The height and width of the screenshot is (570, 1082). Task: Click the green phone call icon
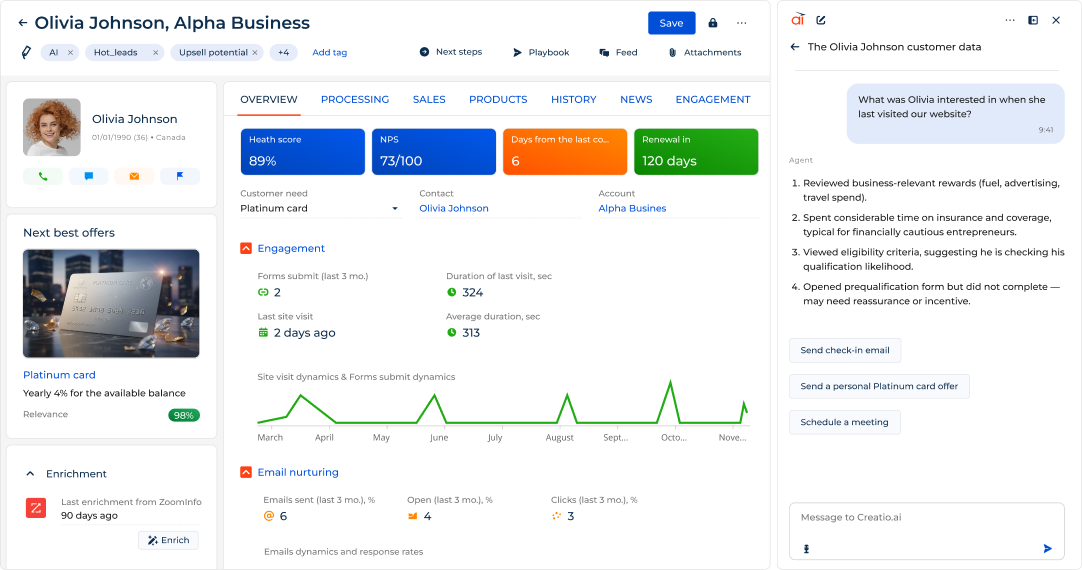click(x=43, y=176)
